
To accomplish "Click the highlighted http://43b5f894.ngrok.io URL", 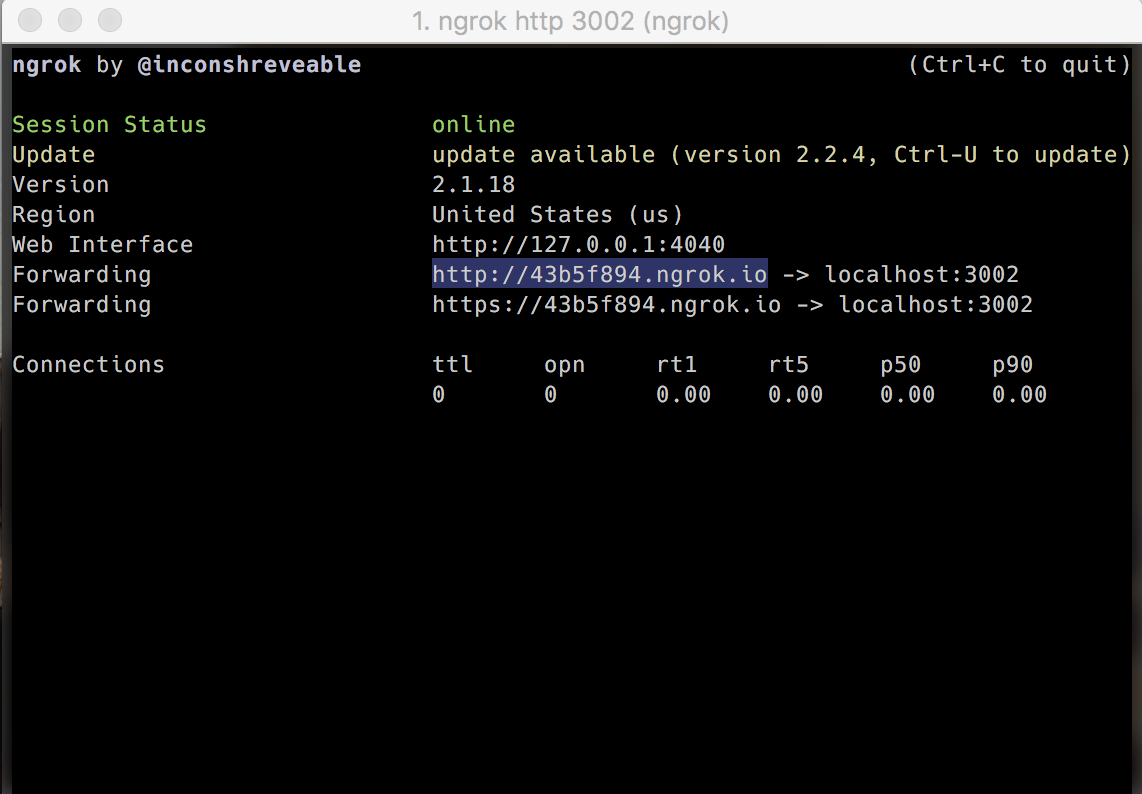I will 599,274.
